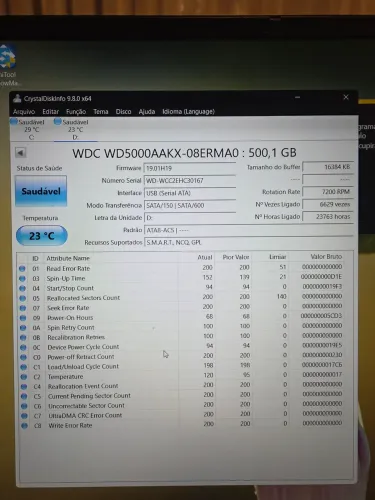Click the ID column header
The width and height of the screenshot is (375, 500).
tap(35, 259)
